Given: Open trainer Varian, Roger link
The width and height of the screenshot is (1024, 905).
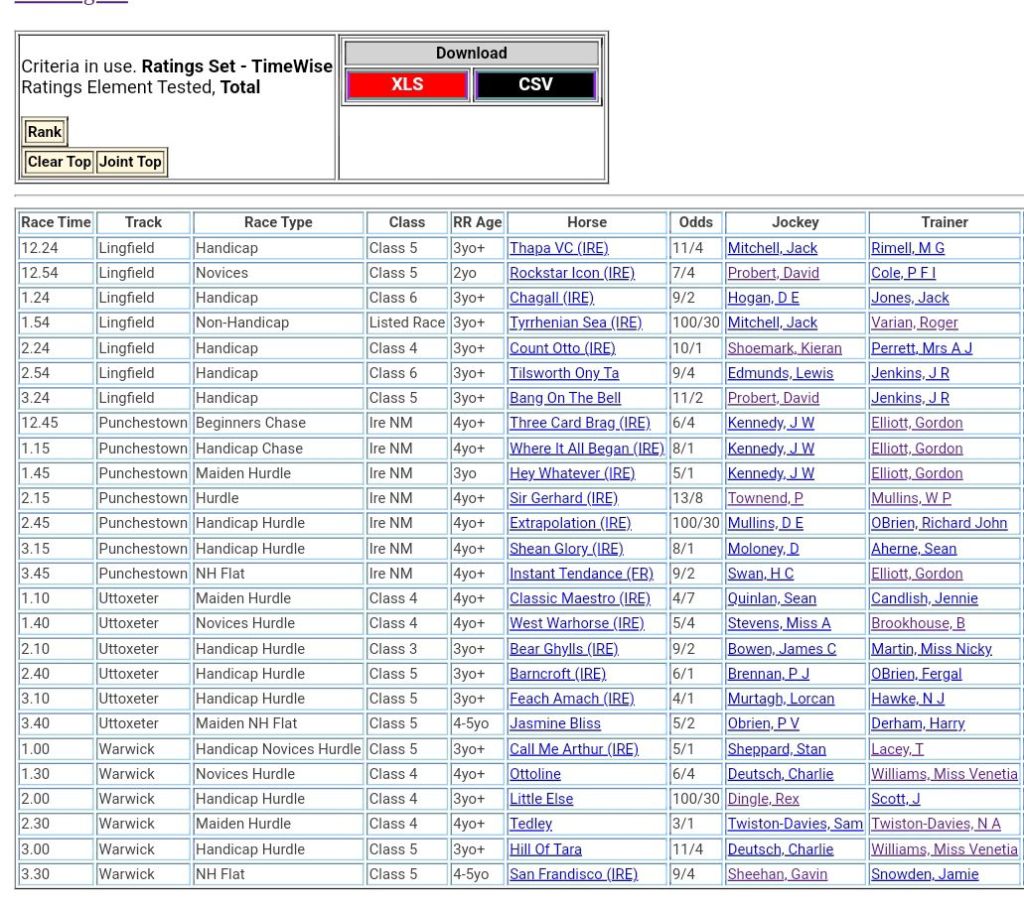Looking at the screenshot, I should coord(914,323).
